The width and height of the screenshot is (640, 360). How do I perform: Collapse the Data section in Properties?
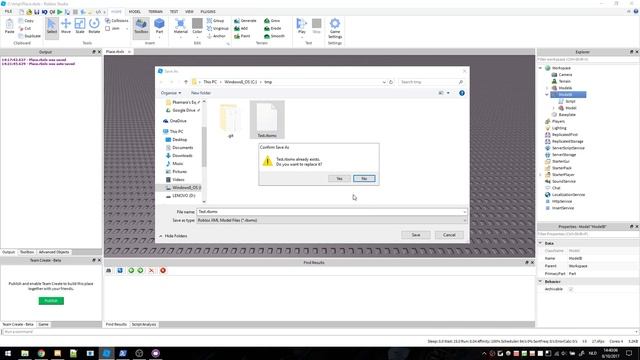pos(540,243)
